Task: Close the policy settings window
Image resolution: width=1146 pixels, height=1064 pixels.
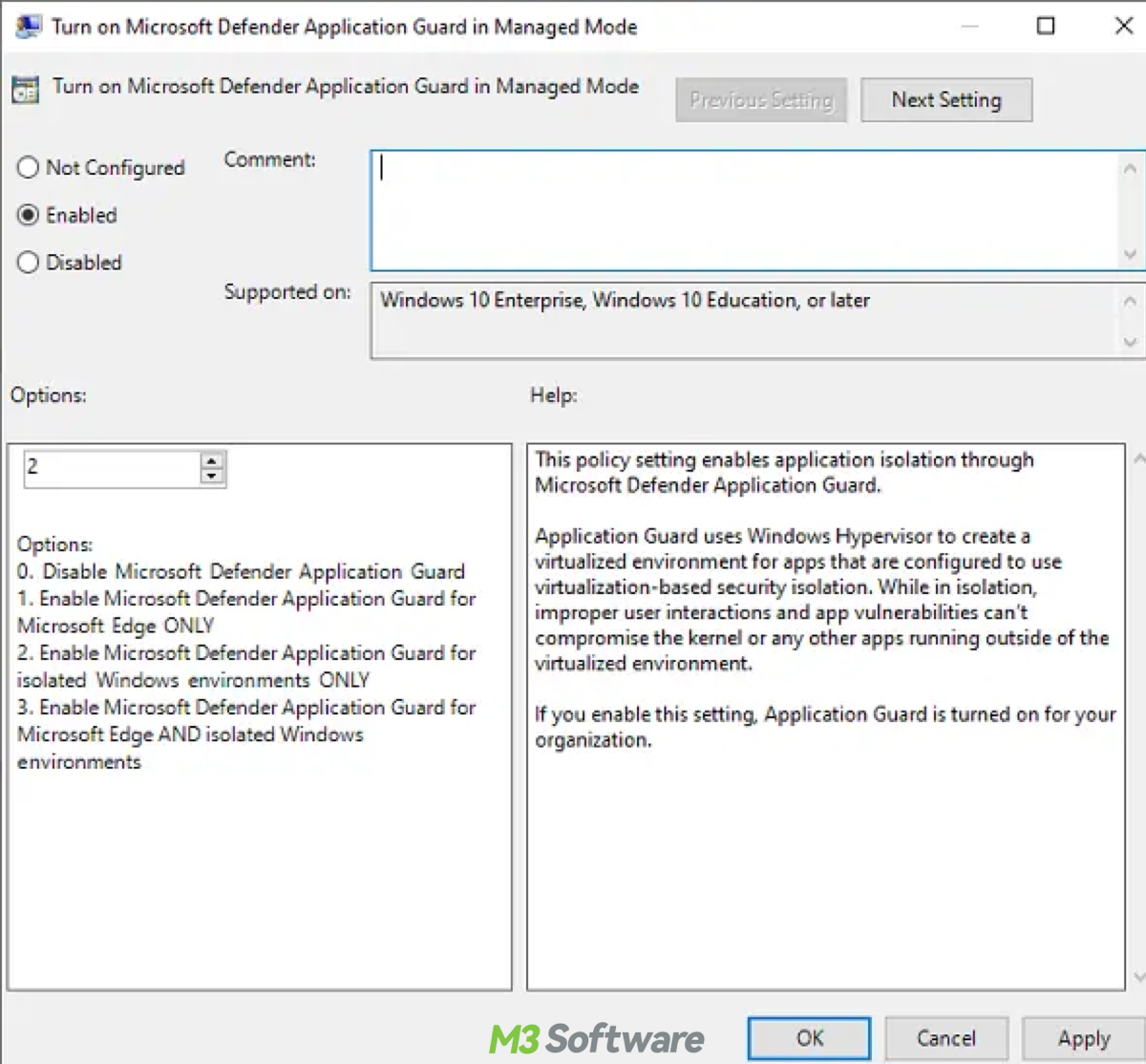Action: (1124, 26)
